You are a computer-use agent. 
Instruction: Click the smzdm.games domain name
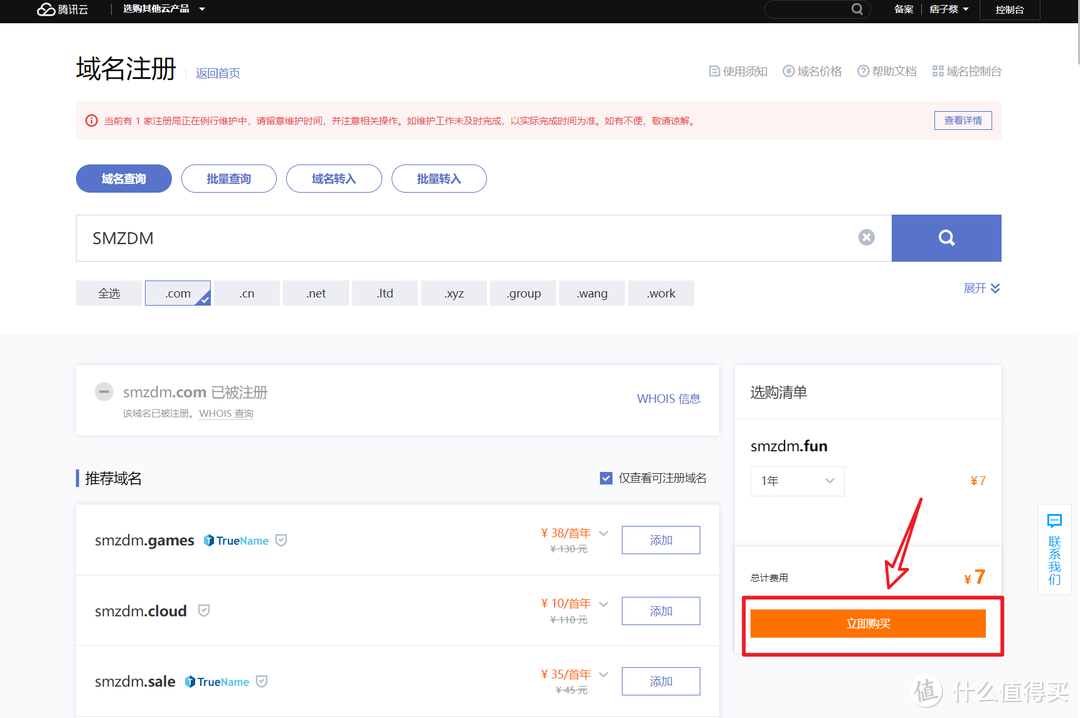click(x=144, y=541)
